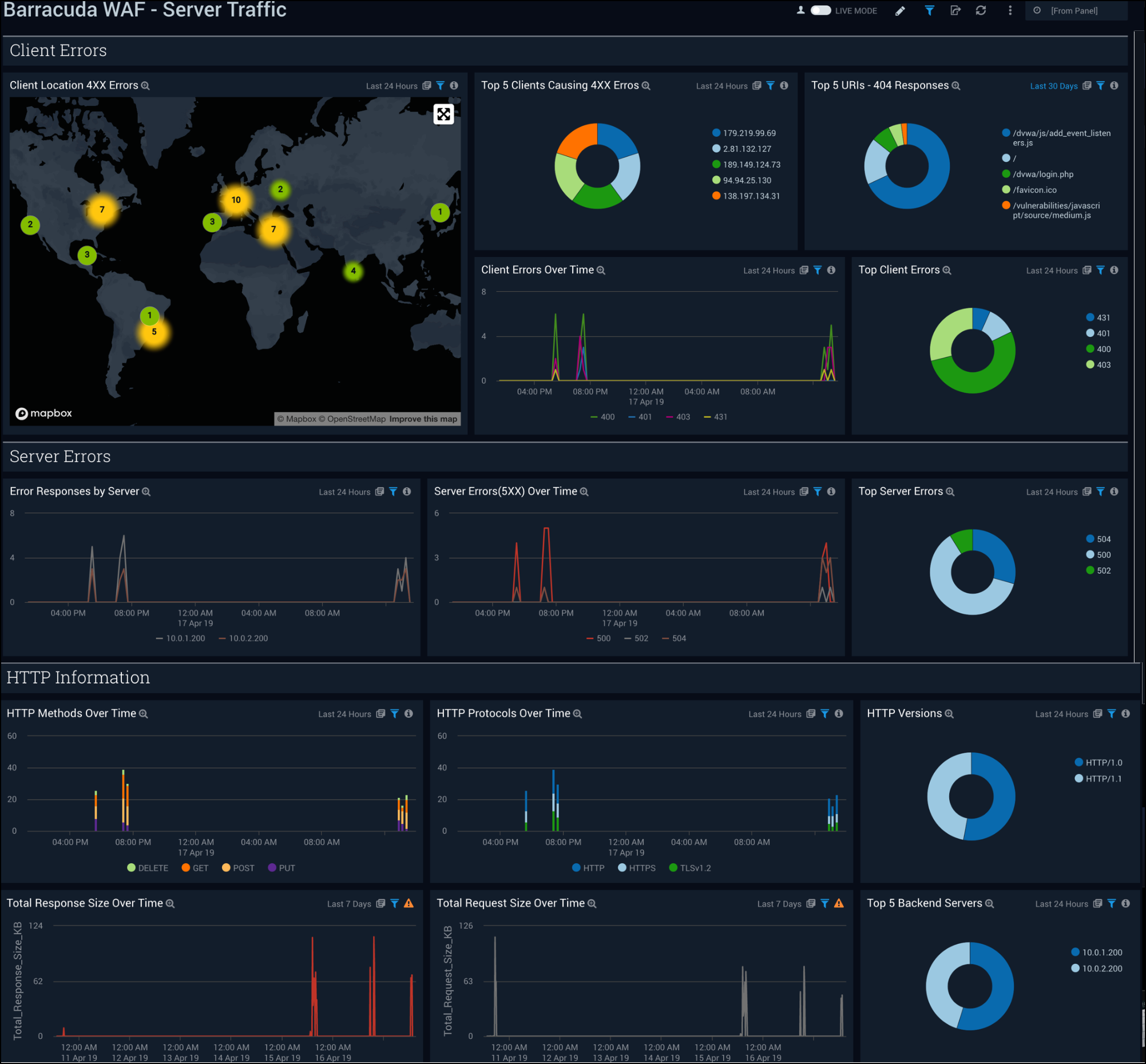Click the copy icon on Client Errors Over Time
Image resolution: width=1146 pixels, height=1064 pixels.
click(804, 270)
